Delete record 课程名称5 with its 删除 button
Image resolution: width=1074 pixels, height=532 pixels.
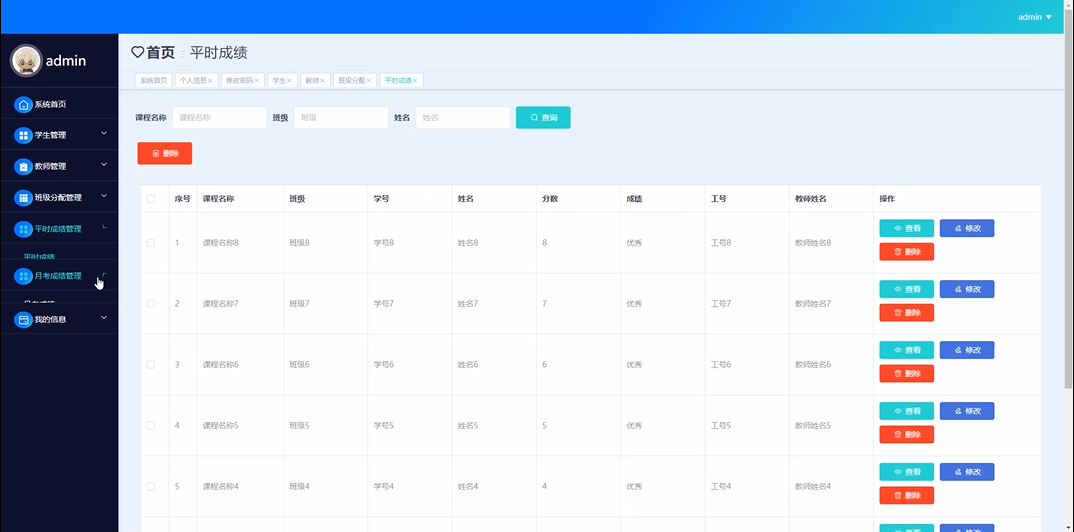(x=906, y=434)
